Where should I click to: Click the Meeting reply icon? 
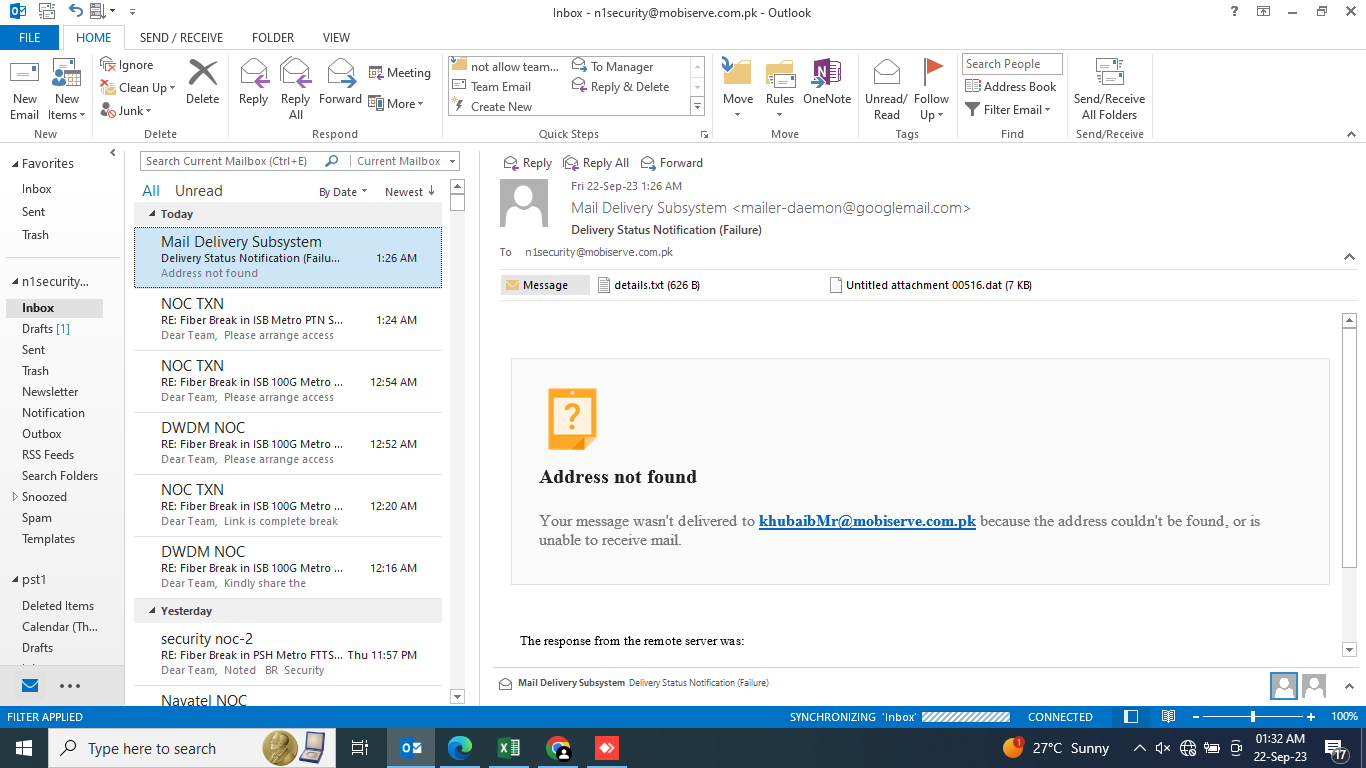(377, 73)
